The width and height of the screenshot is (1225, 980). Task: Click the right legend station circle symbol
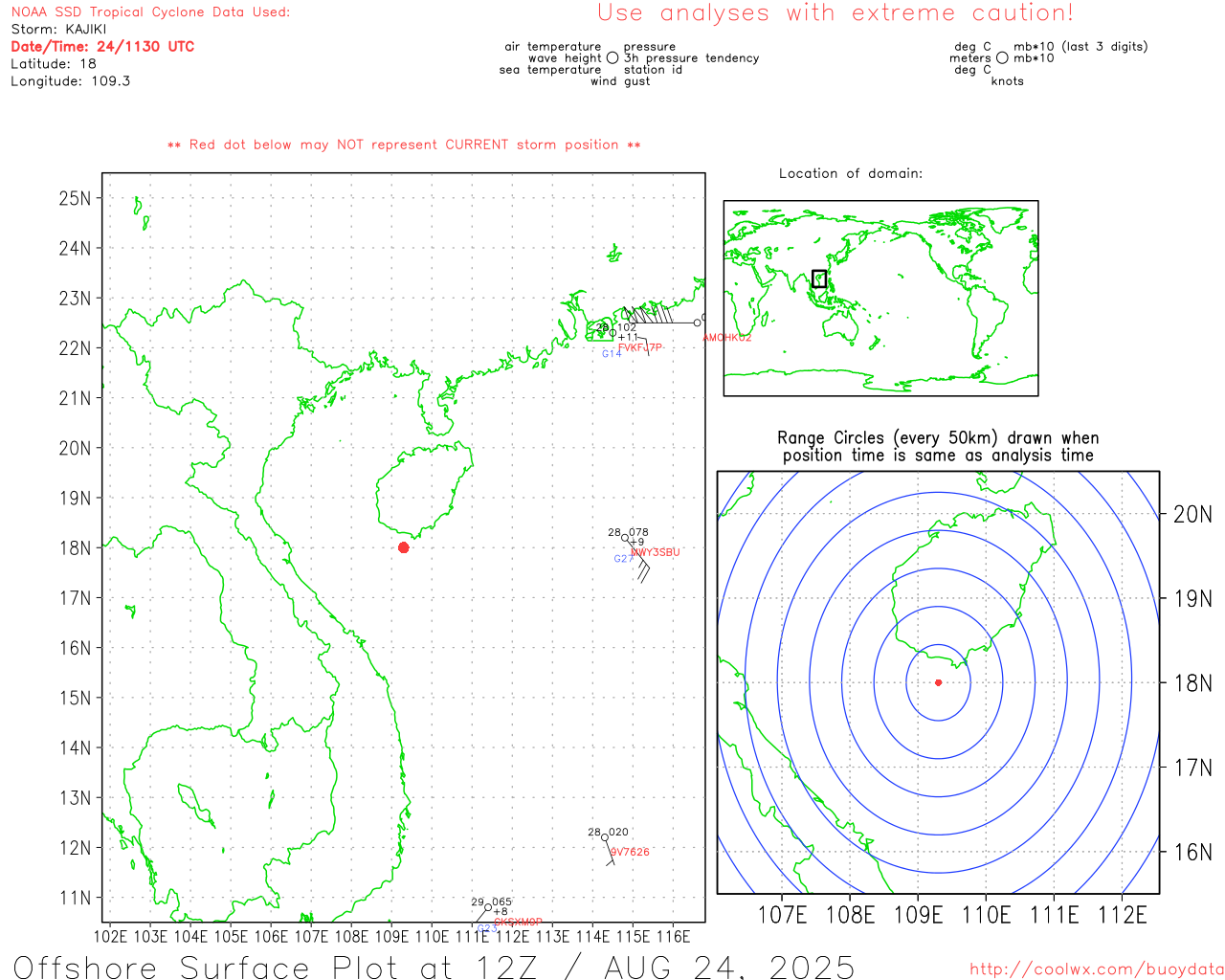click(1002, 58)
